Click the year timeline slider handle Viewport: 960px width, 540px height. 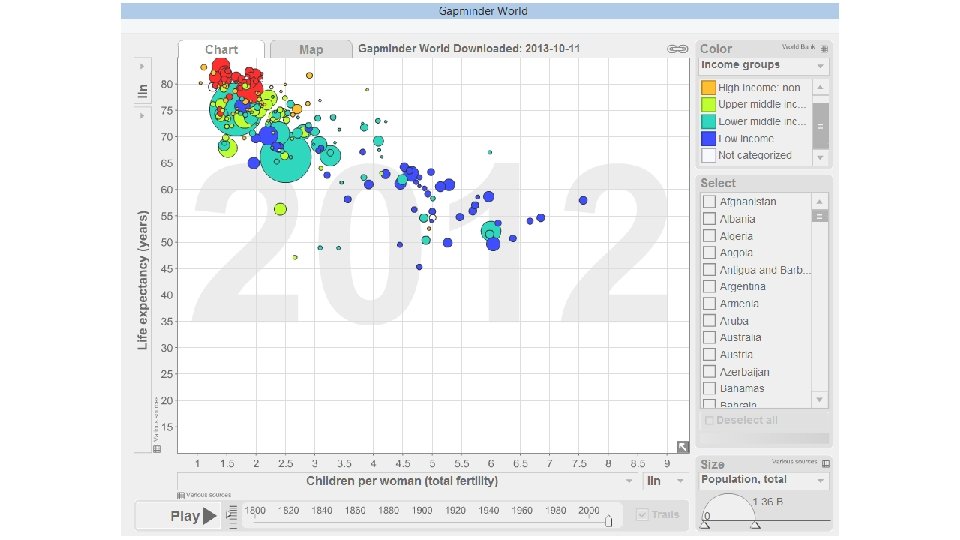point(608,521)
